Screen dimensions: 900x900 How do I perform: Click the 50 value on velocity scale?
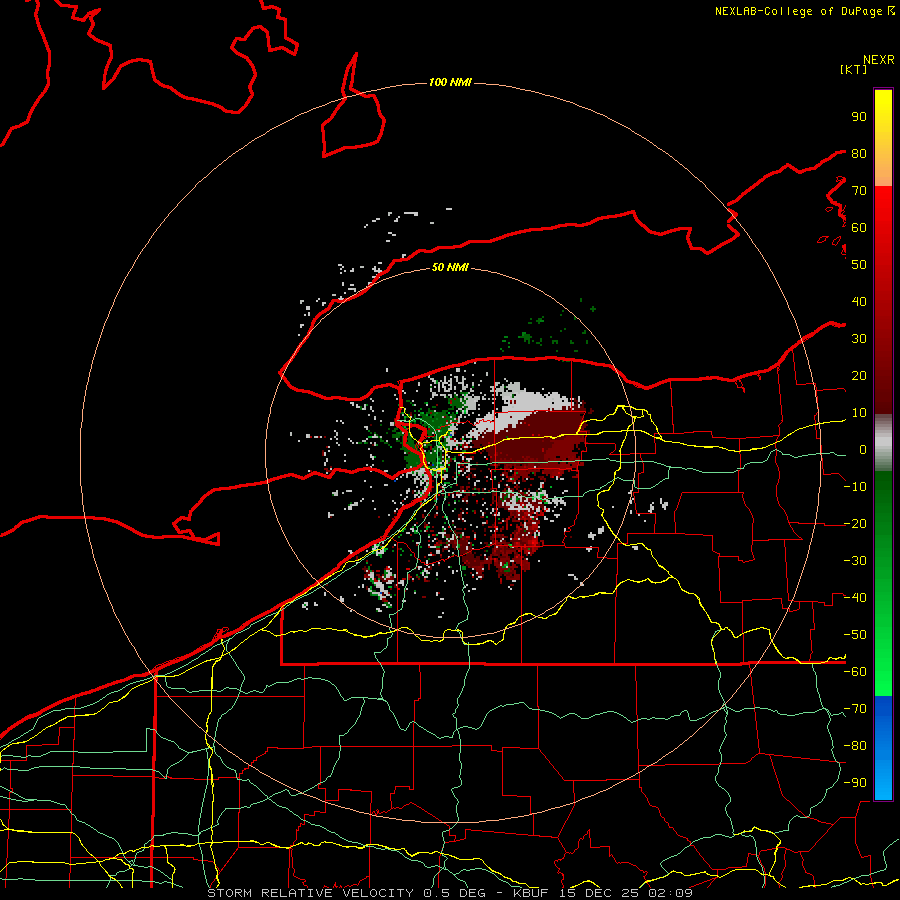859,265
